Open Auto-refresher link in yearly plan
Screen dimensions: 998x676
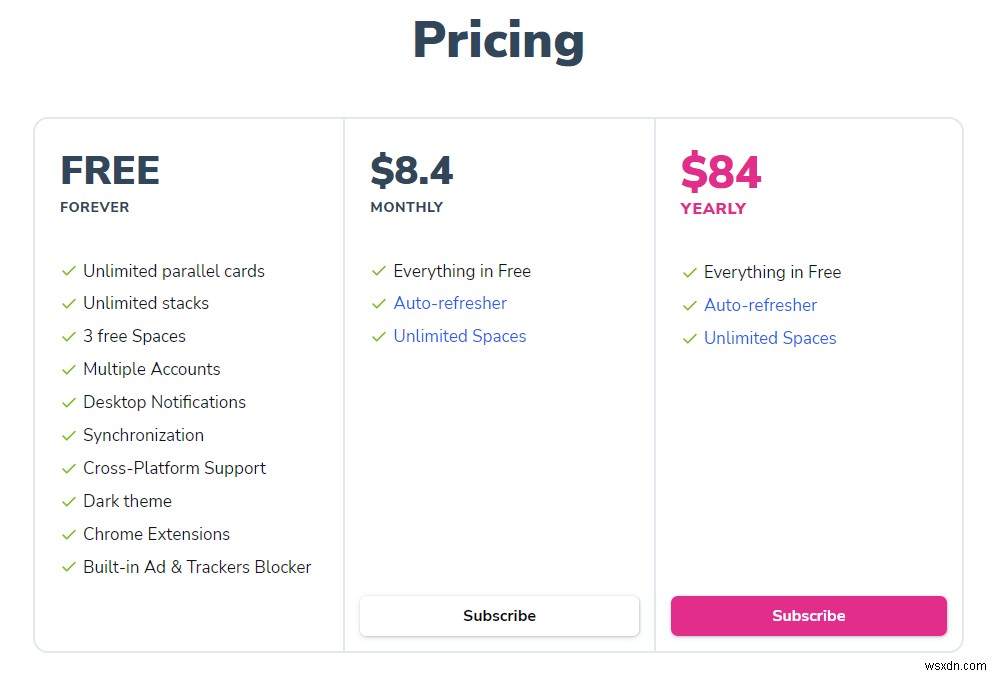760,305
